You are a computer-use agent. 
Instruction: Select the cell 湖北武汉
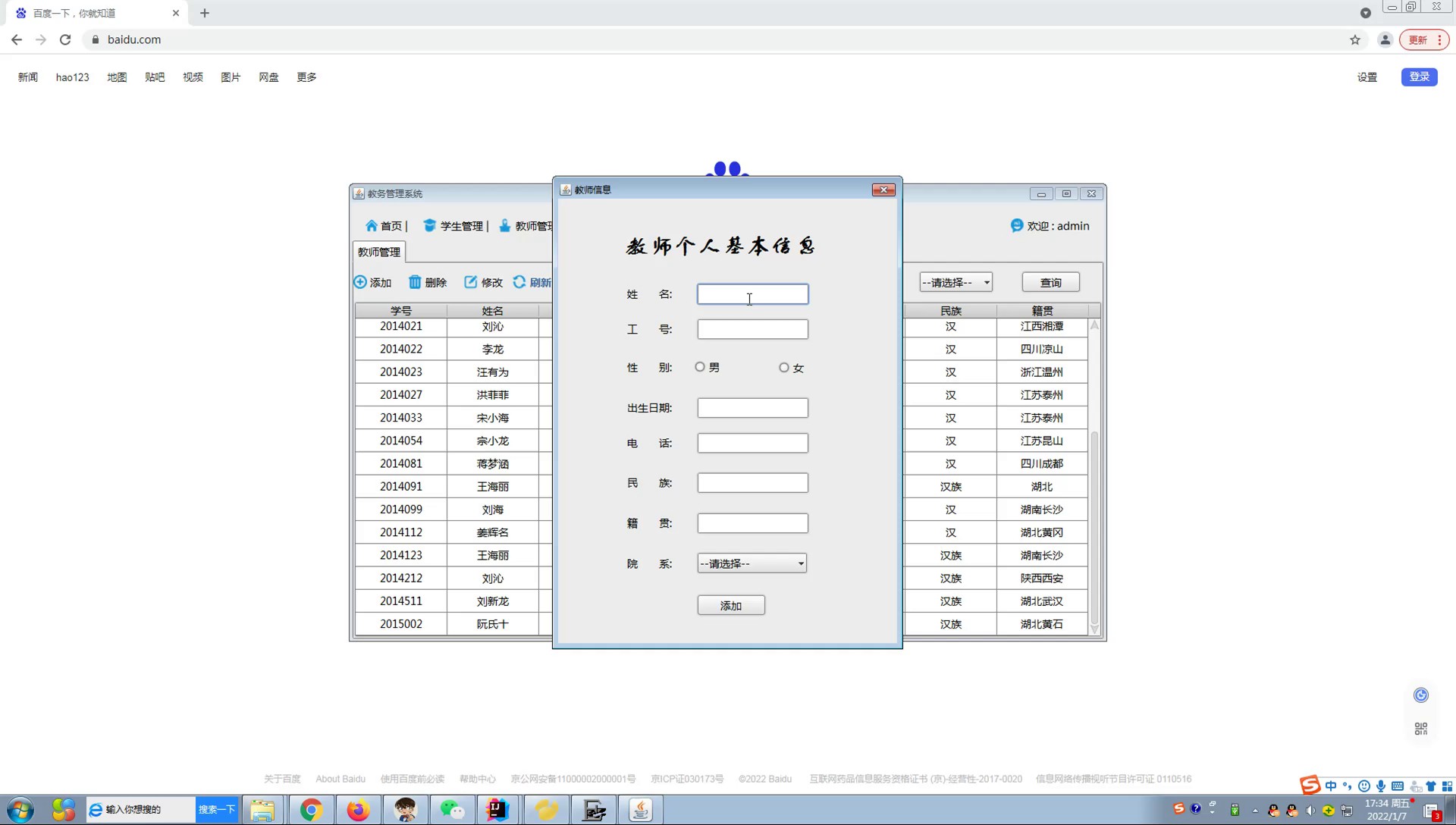click(x=1042, y=601)
